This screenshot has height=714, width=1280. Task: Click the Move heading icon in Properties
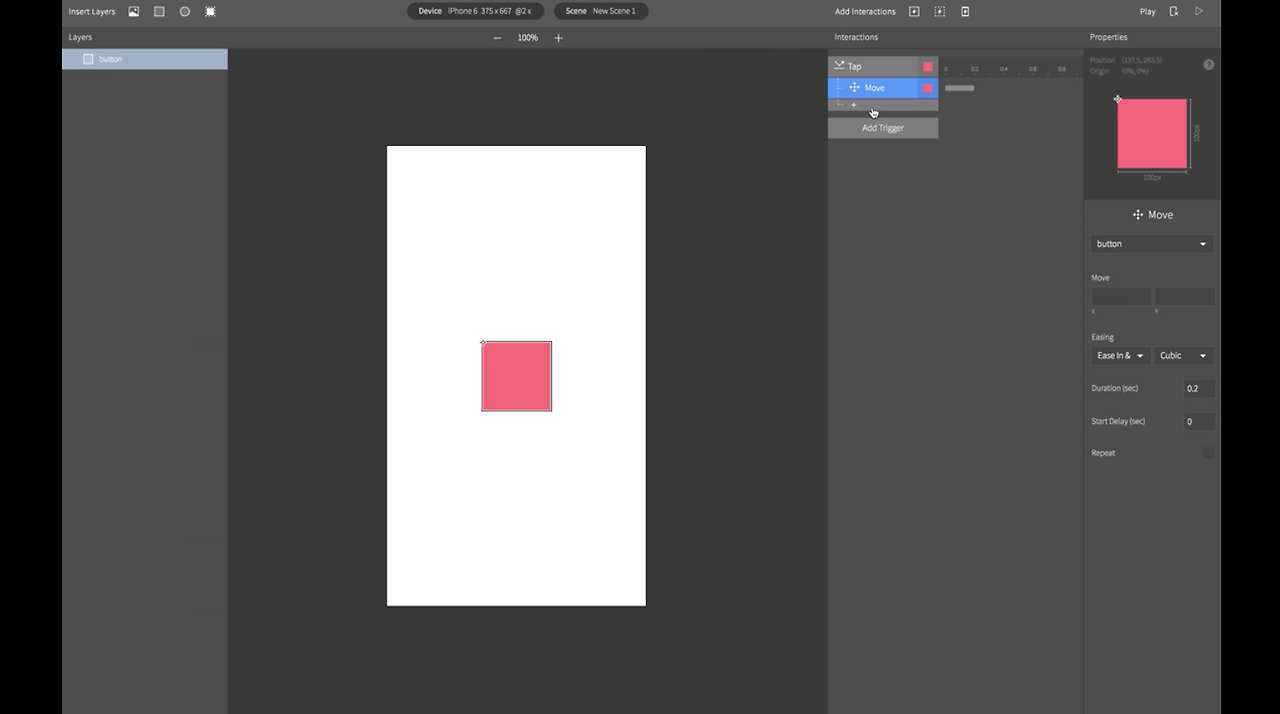[x=1138, y=215]
